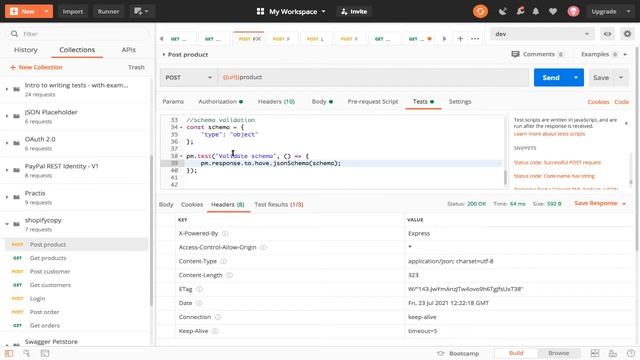
Task: Click the environment quick look eye icon
Action: [607, 34]
